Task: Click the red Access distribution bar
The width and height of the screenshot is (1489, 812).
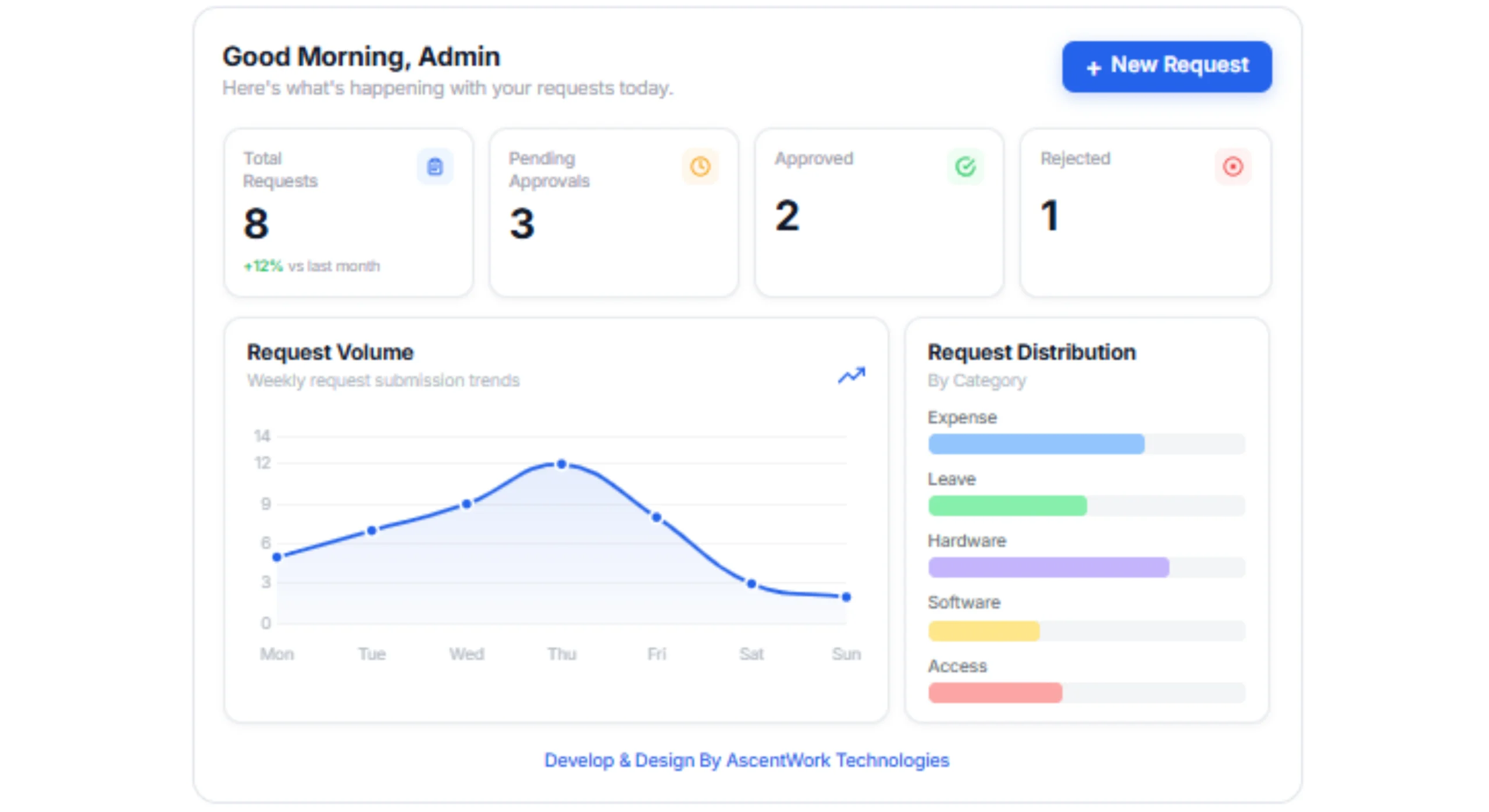Action: tap(995, 693)
